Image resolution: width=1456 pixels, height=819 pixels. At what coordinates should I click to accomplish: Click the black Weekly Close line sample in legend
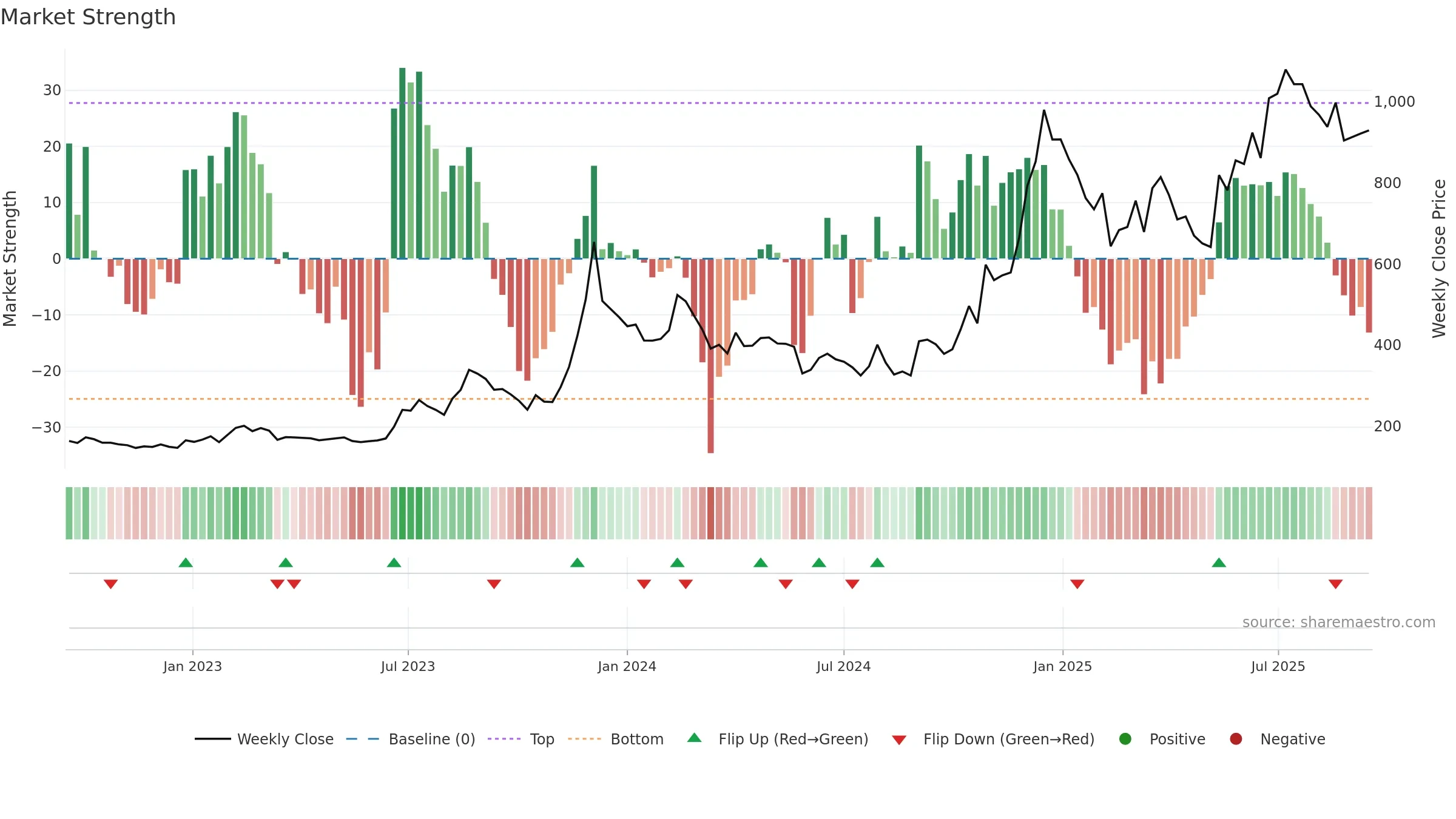[x=212, y=739]
